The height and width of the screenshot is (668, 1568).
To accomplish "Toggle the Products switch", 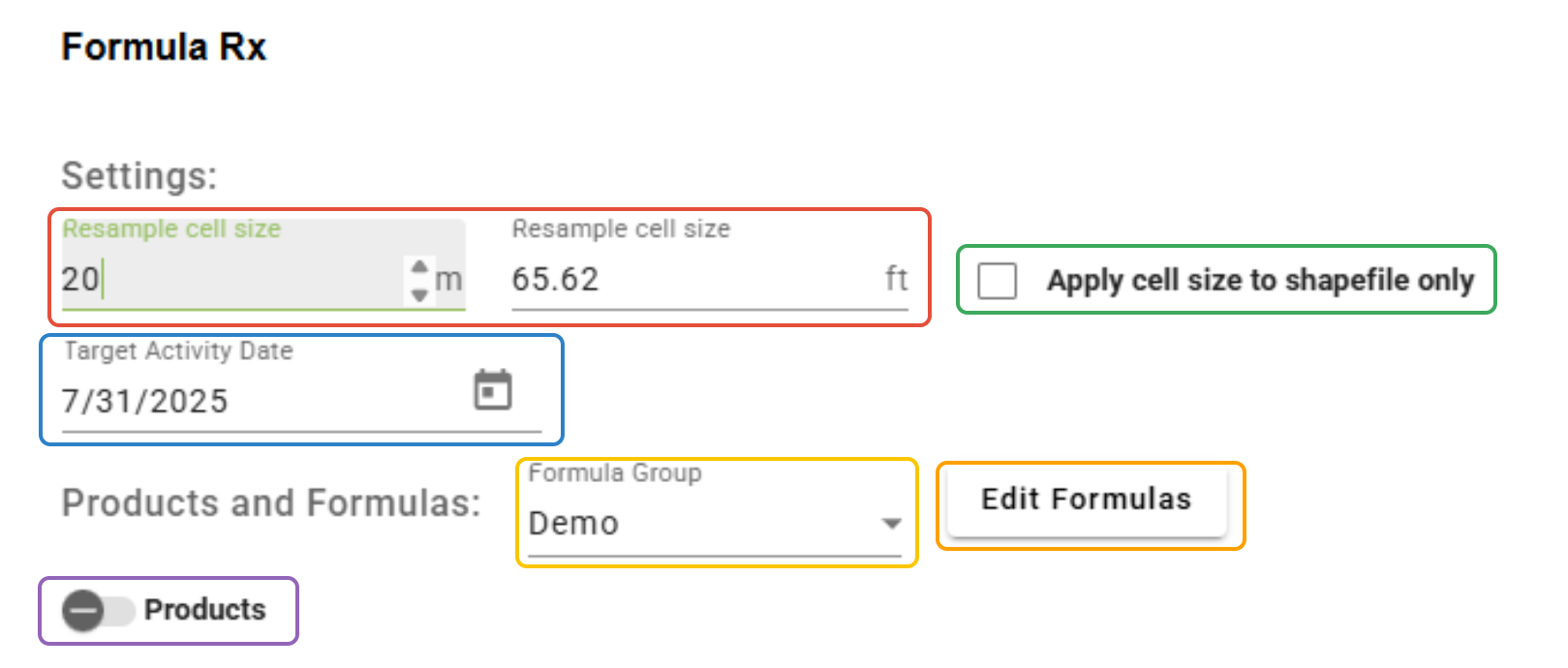I will [x=98, y=611].
